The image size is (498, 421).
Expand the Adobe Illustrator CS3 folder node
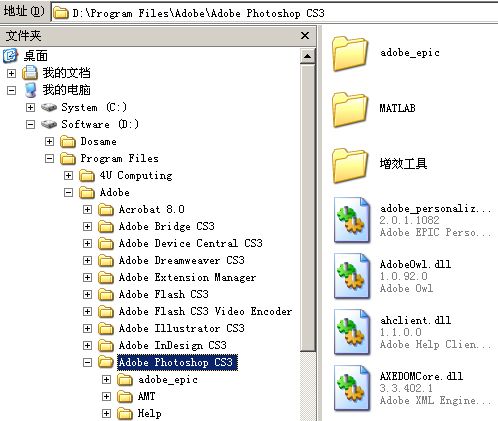pos(87,328)
